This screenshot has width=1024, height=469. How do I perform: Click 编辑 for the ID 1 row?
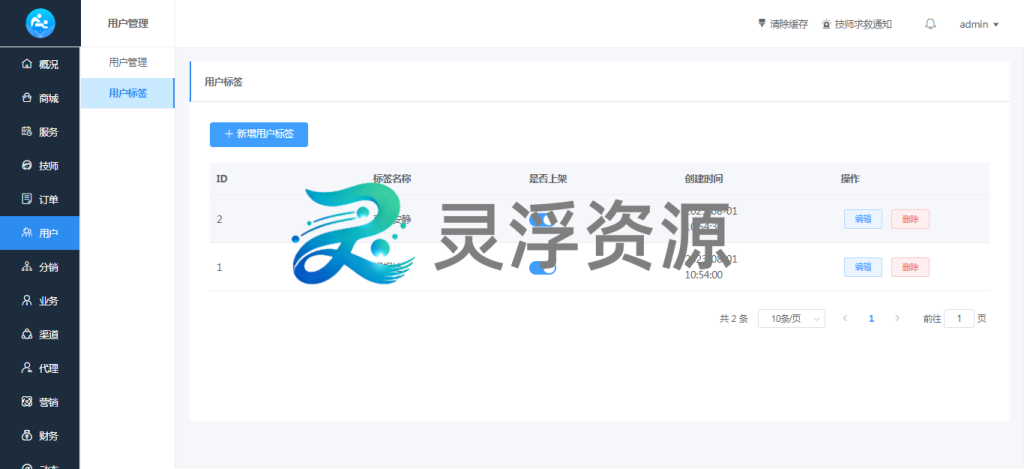click(x=863, y=267)
